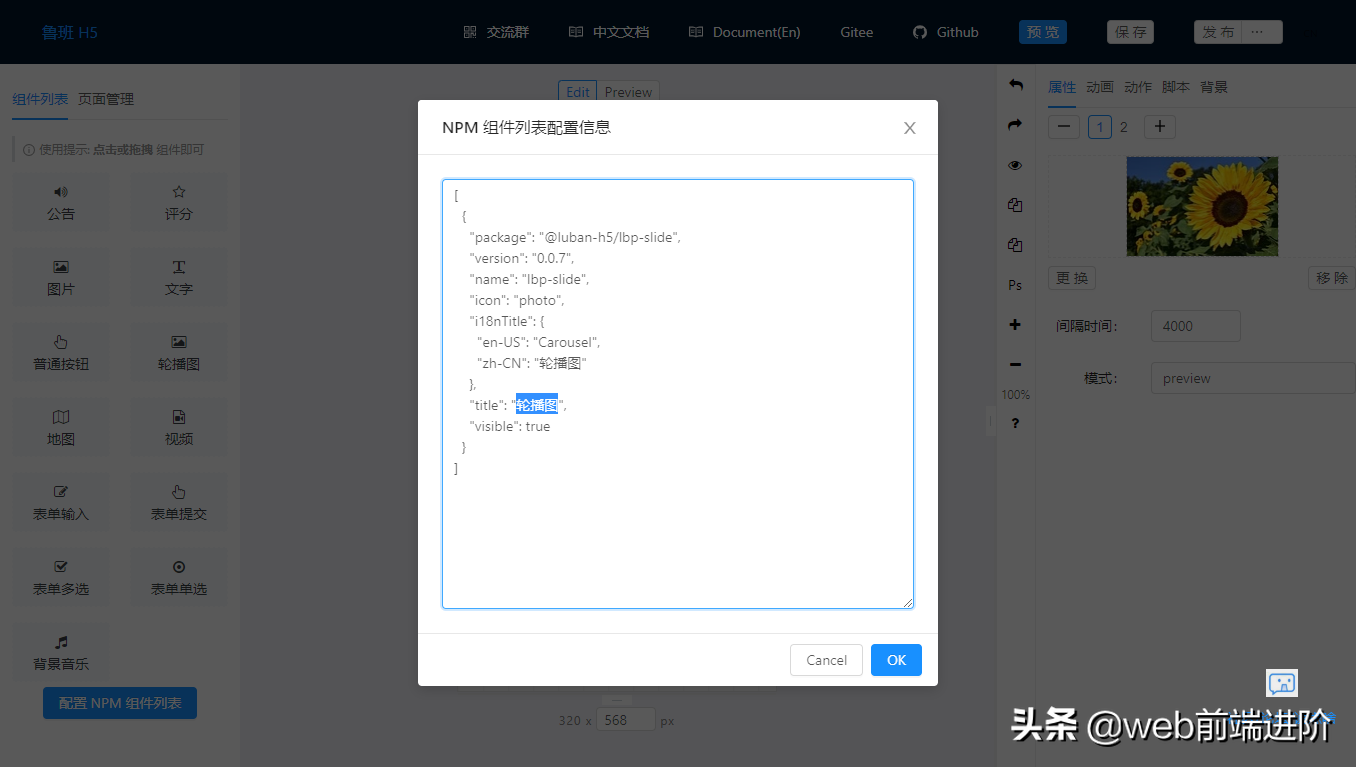1356x767 pixels.
Task: Click the upper copy icon in toolbar
Action: point(1015,205)
